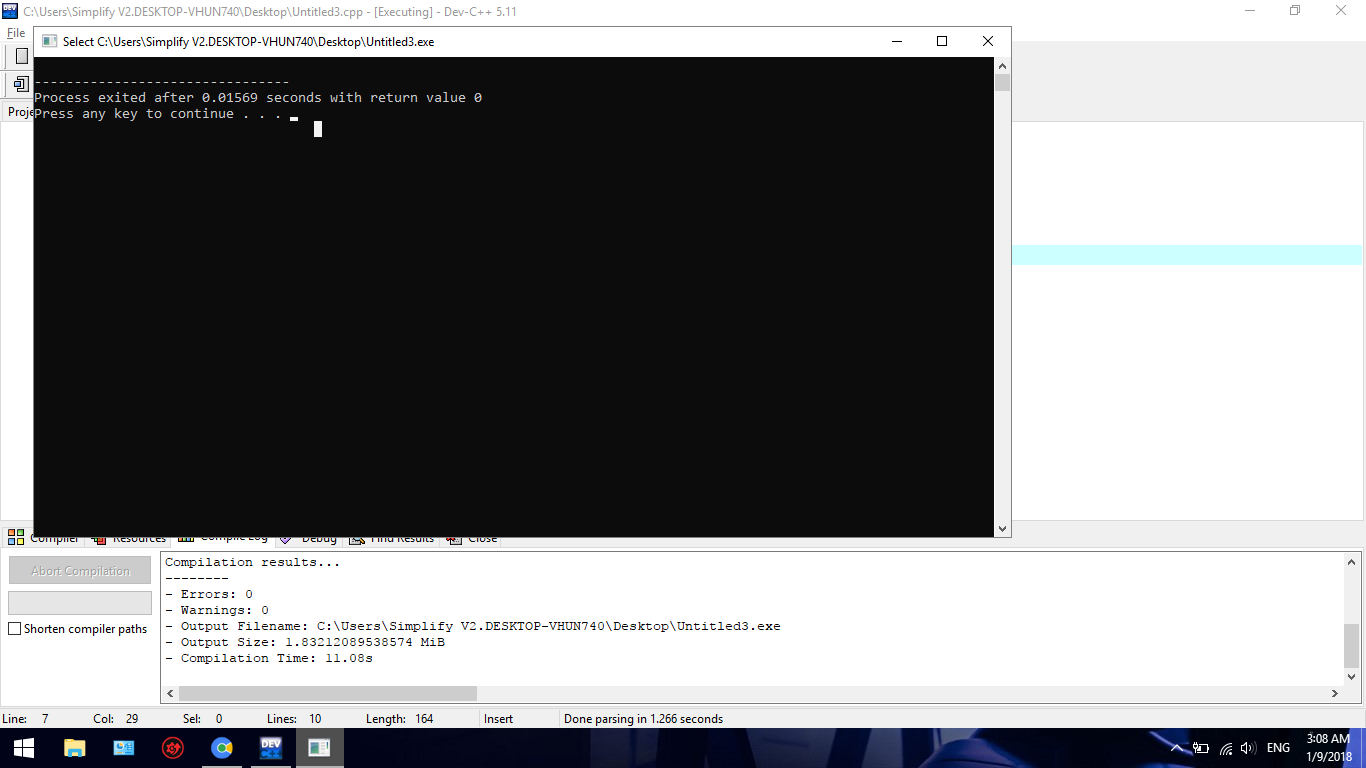Click the volume icon in system tray

1247,748
